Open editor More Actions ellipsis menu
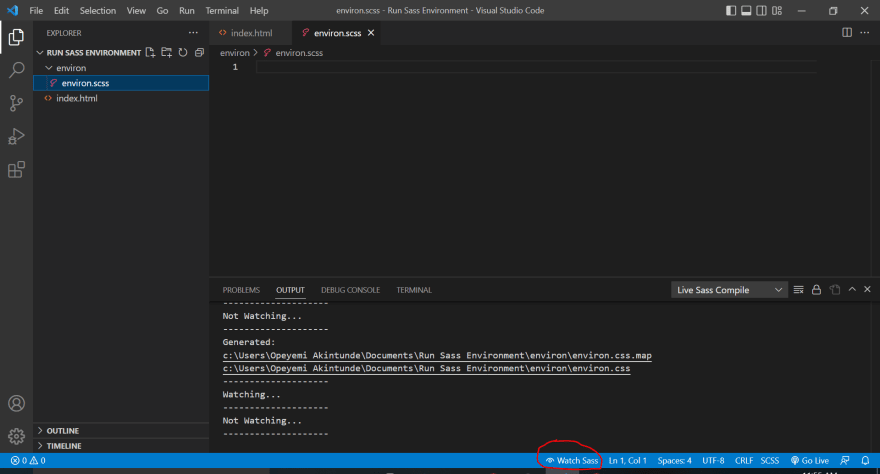The image size is (880, 474). [x=865, y=33]
